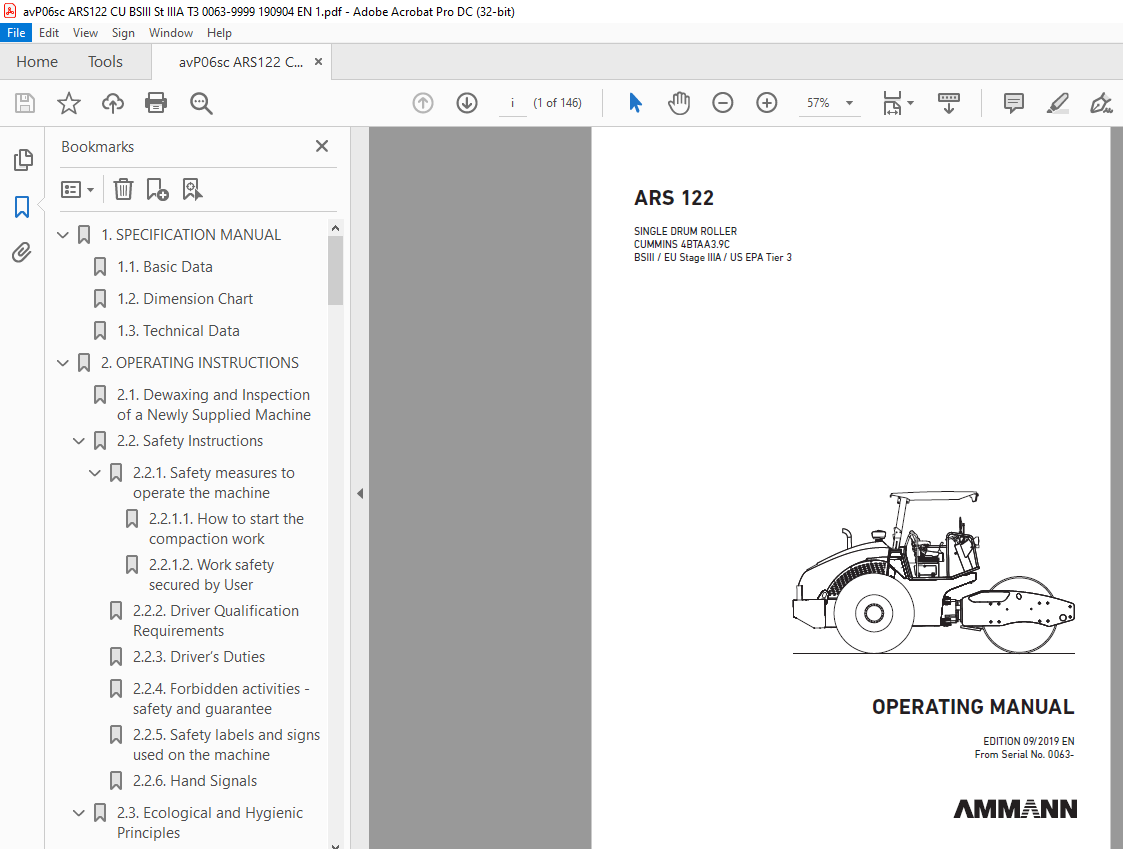Open 2.2.1.2. Work safety secured by User

tap(211, 575)
